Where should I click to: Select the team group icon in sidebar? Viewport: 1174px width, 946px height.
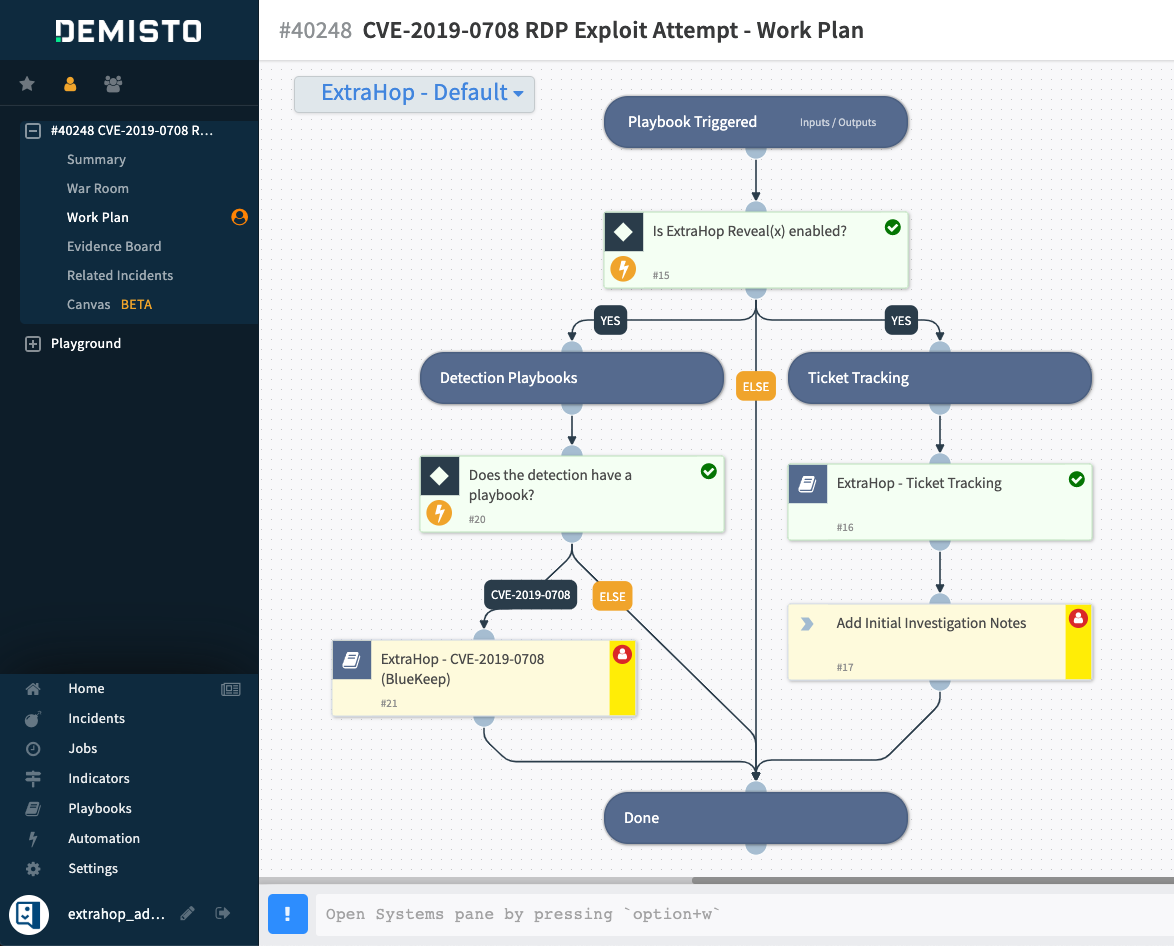click(113, 84)
